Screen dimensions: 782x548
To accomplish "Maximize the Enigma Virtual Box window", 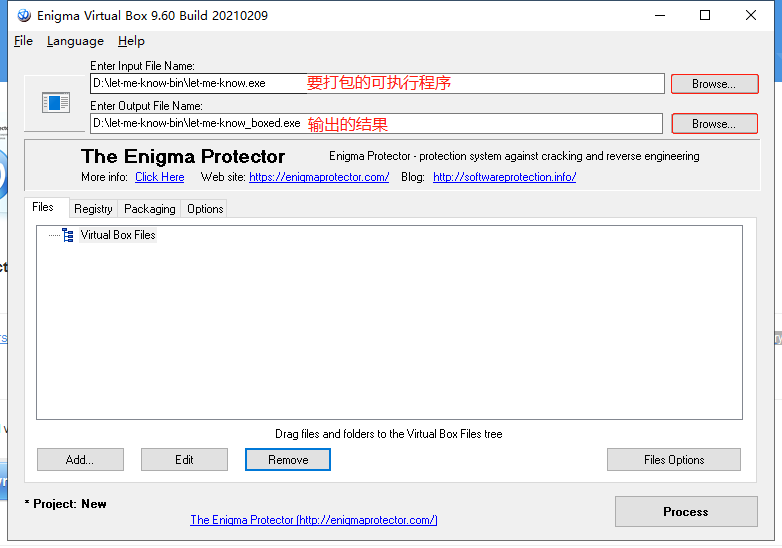I will click(705, 15).
